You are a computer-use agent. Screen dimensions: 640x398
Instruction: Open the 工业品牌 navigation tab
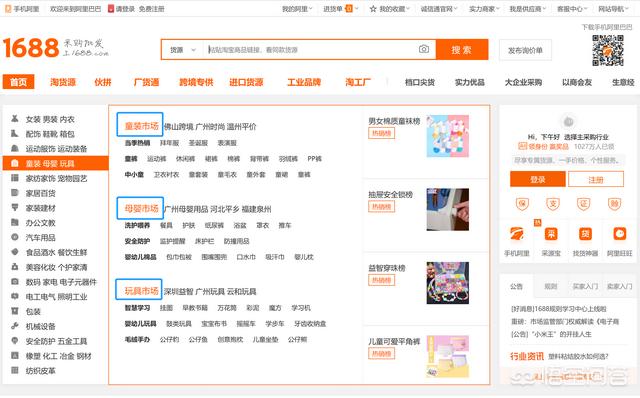pos(304,82)
